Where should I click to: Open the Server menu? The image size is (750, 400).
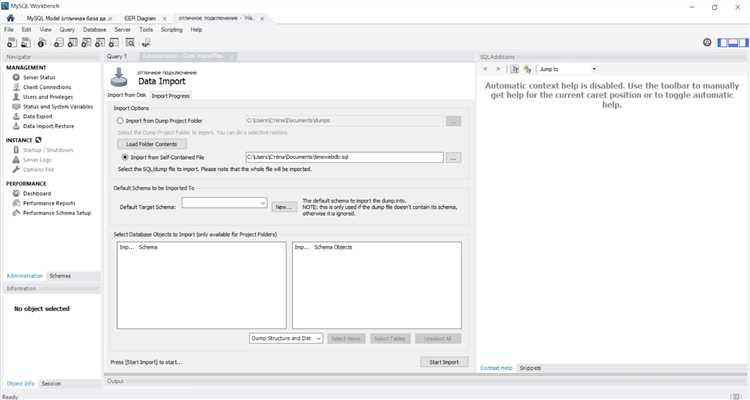coord(122,30)
